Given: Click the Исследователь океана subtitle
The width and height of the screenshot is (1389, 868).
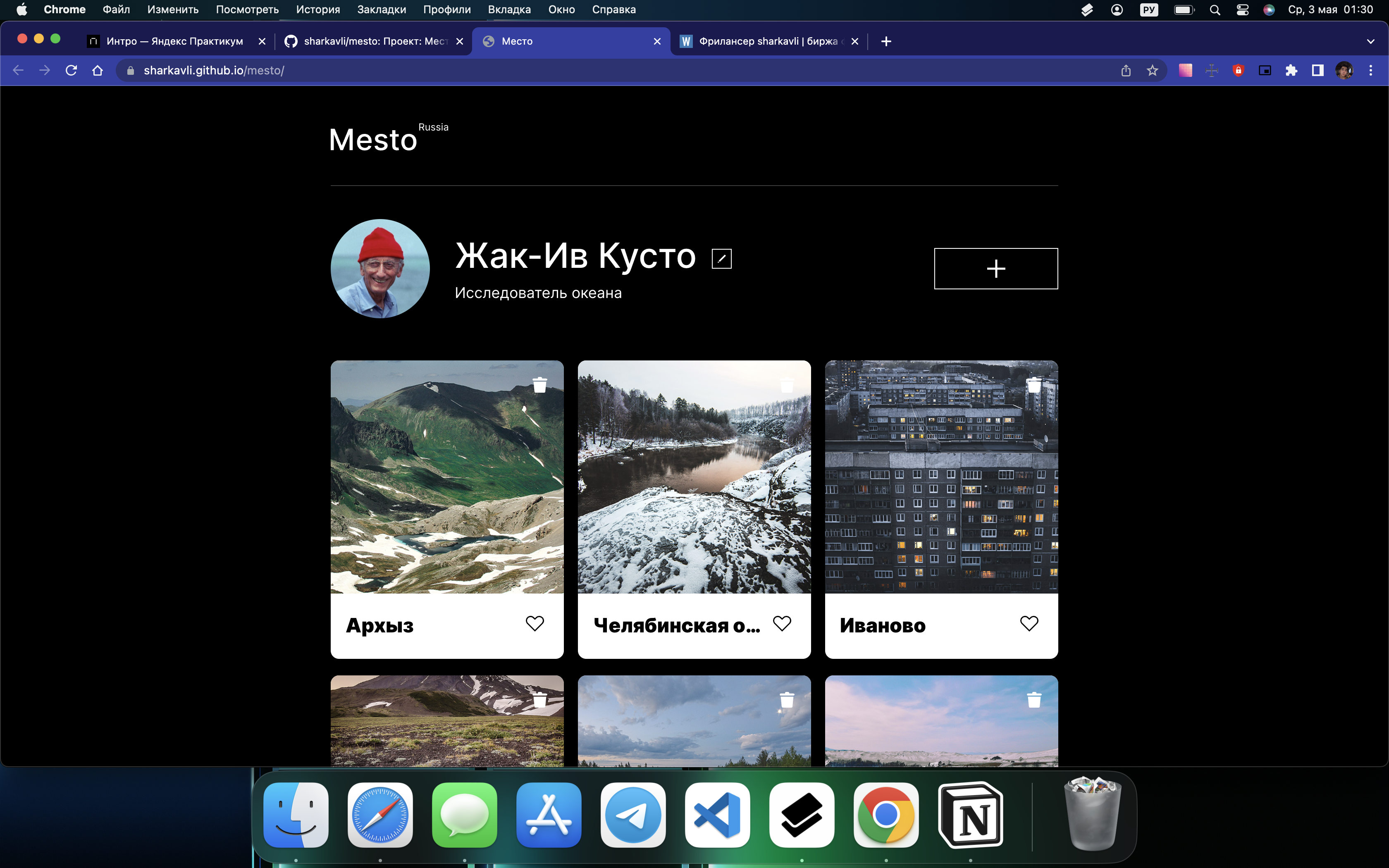Looking at the screenshot, I should (x=538, y=293).
